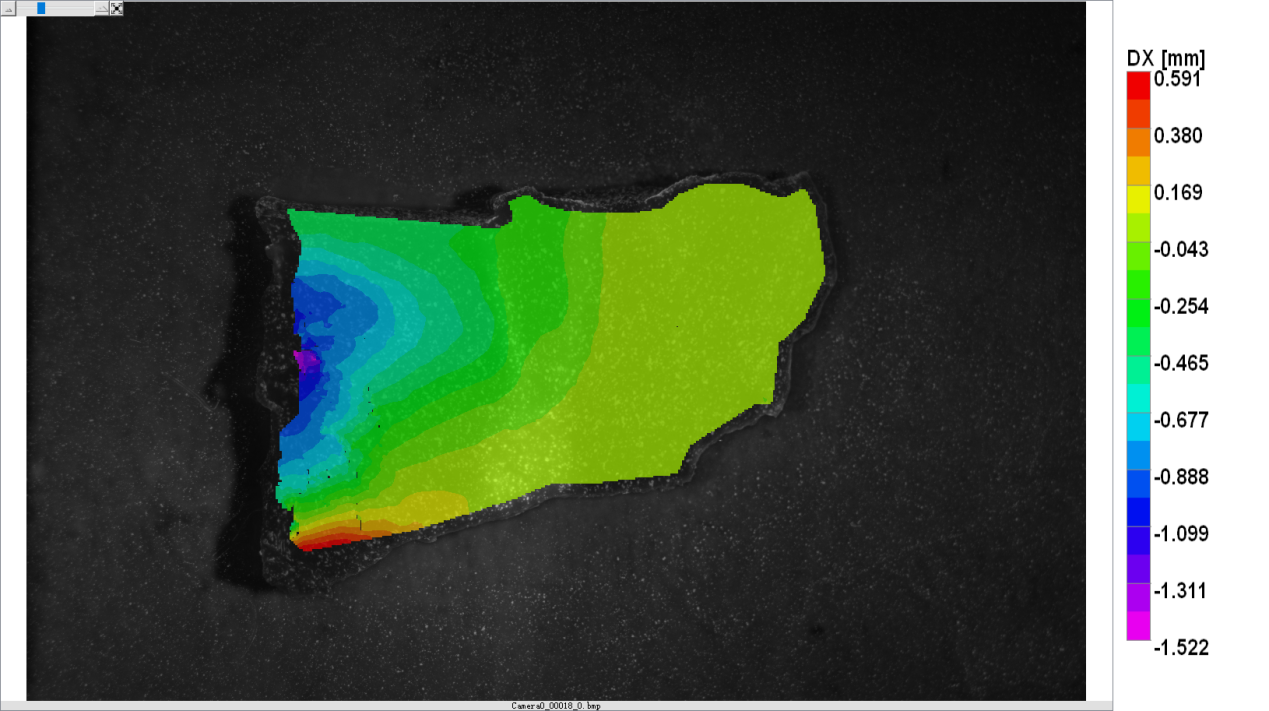1269x711 pixels.
Task: Select the 0.169 legend label
Action: (1178, 193)
